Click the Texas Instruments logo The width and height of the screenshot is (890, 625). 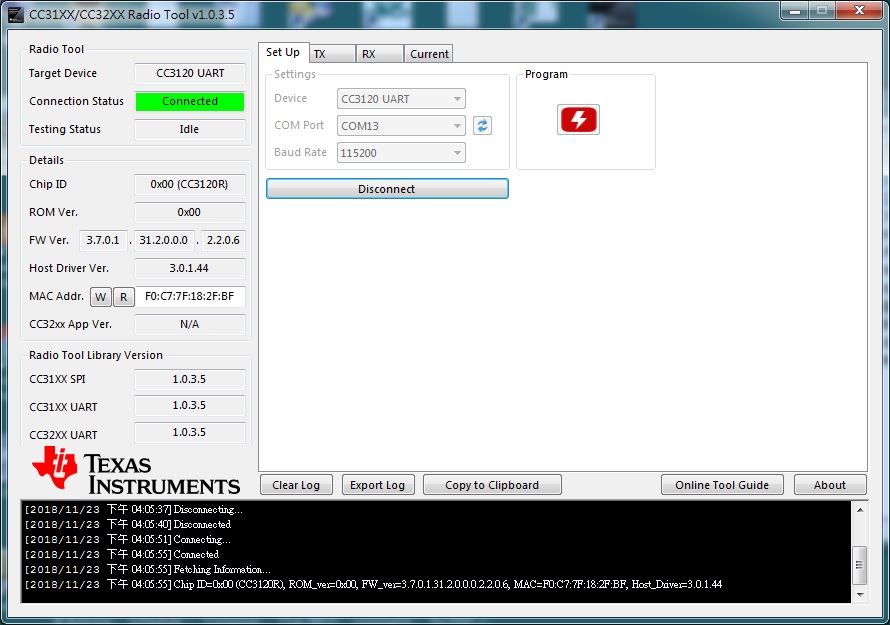click(x=136, y=469)
